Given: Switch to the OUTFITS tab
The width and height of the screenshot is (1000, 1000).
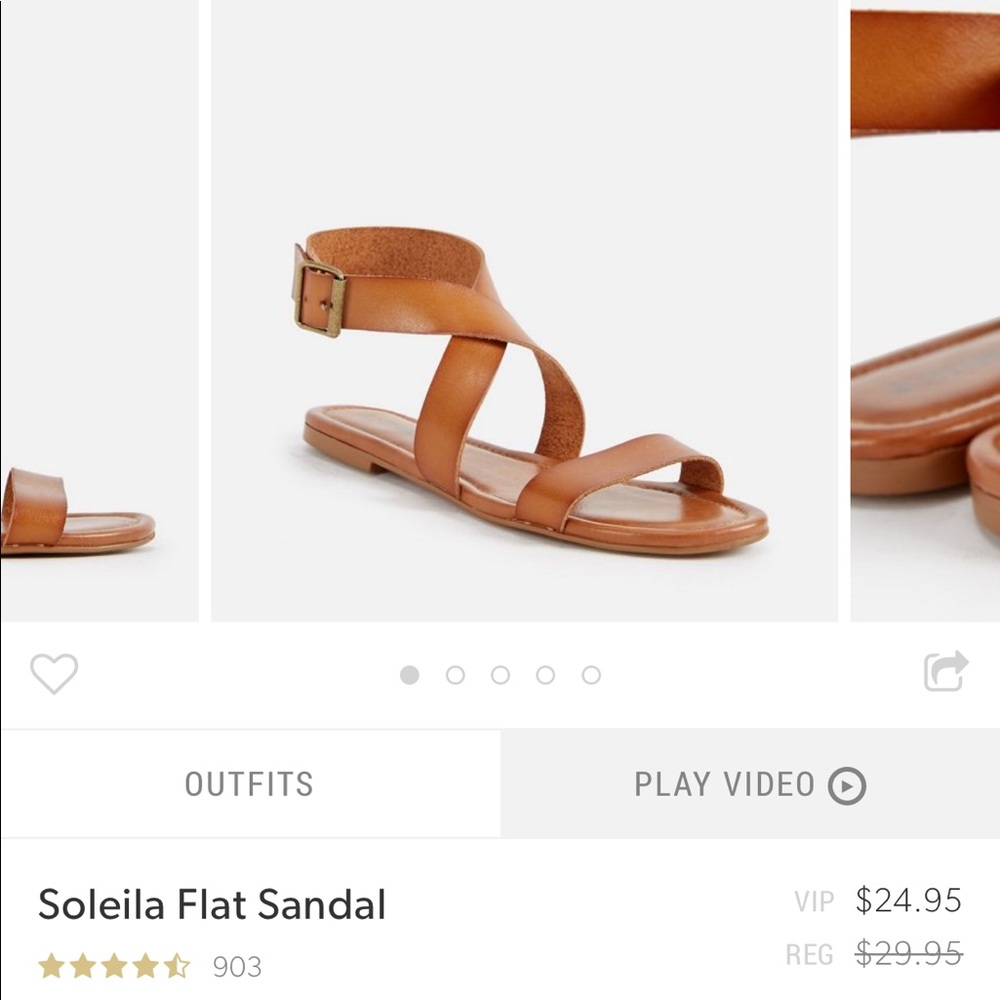Looking at the screenshot, I should pyautogui.click(x=247, y=785).
